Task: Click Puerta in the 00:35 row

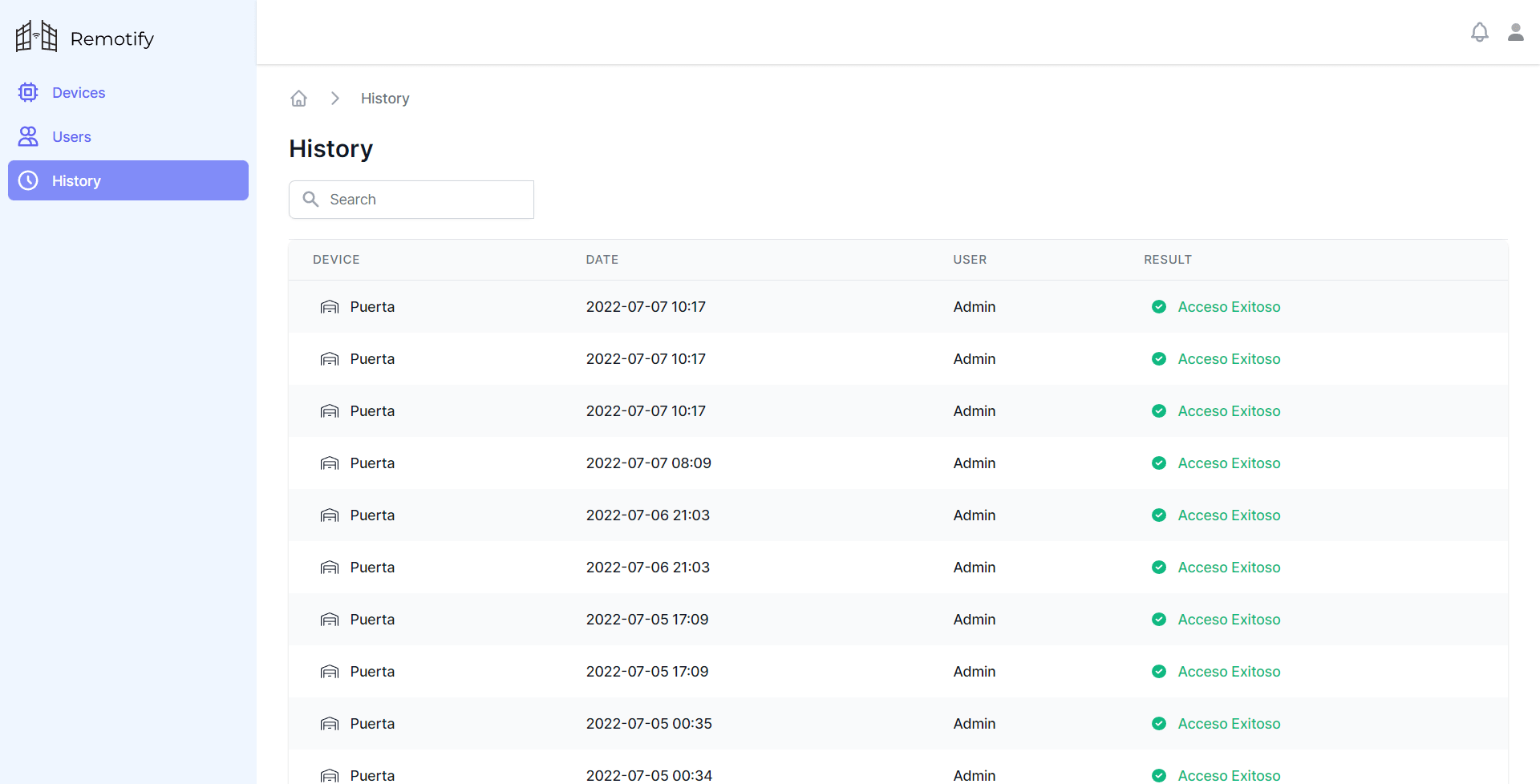Action: (372, 724)
